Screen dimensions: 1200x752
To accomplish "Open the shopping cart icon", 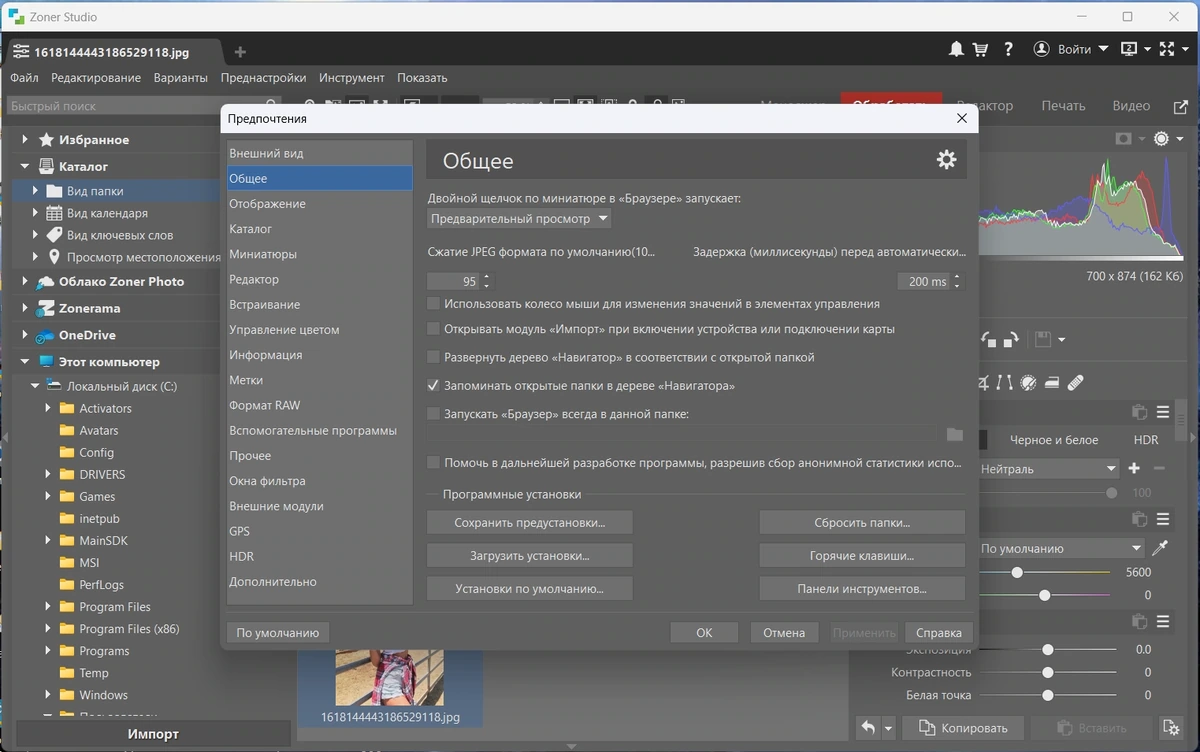I will 982,49.
